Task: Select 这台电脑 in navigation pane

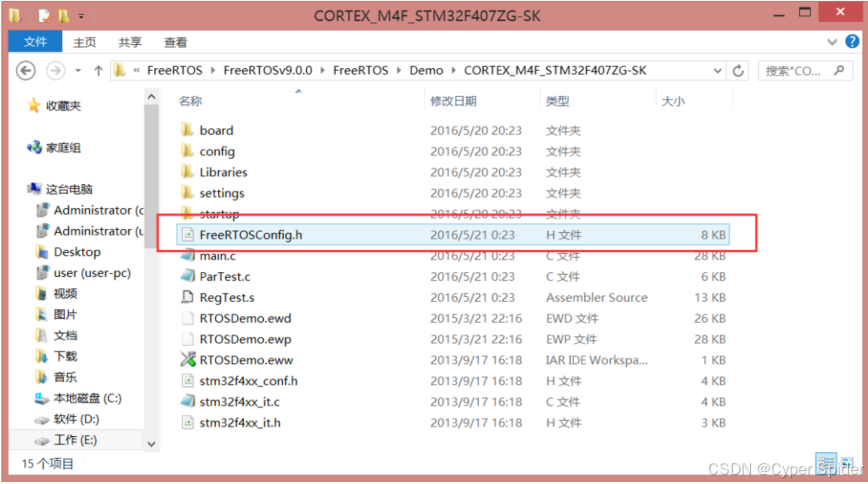Action: click(69, 189)
